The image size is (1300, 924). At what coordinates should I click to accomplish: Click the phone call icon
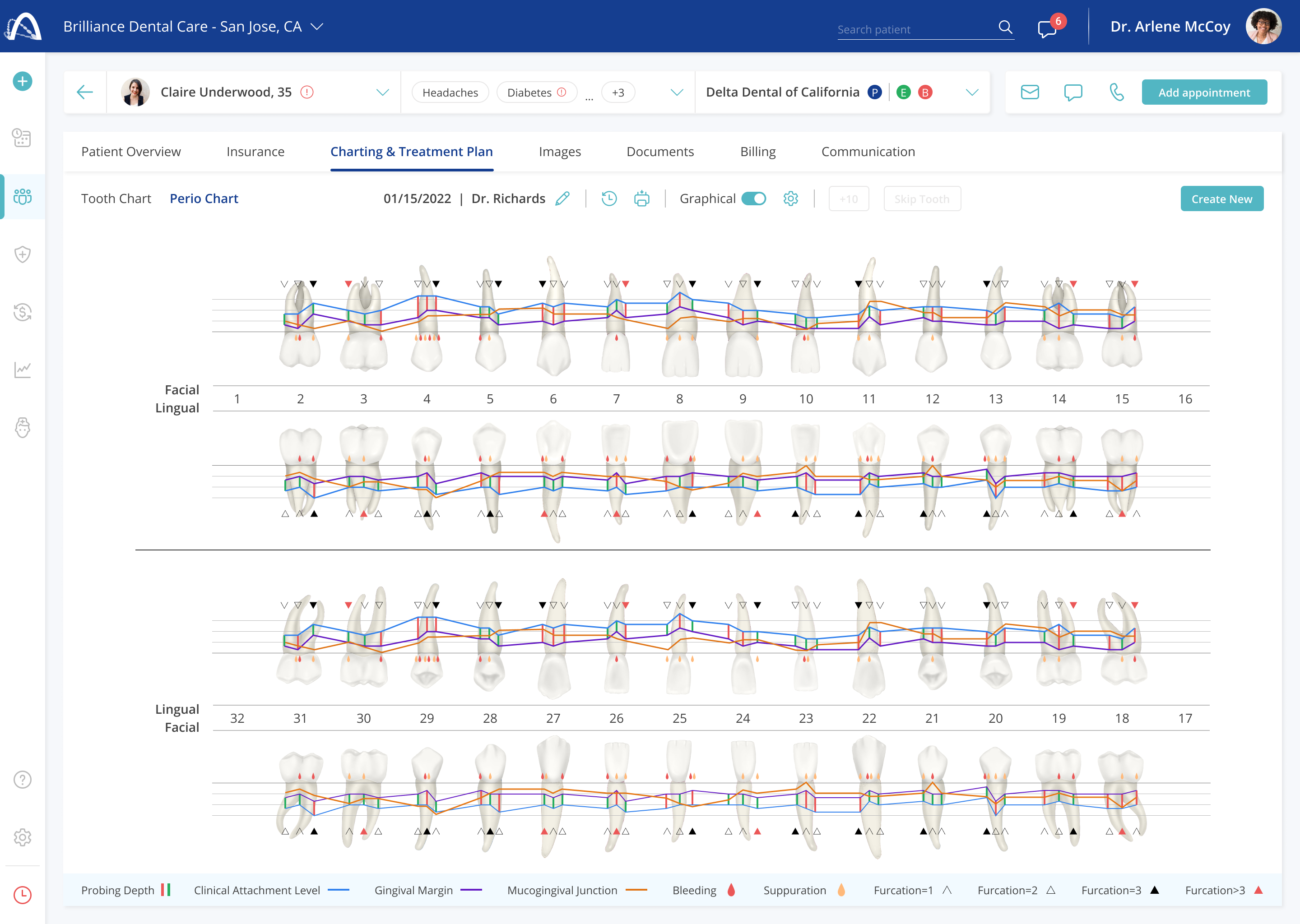pos(1117,92)
